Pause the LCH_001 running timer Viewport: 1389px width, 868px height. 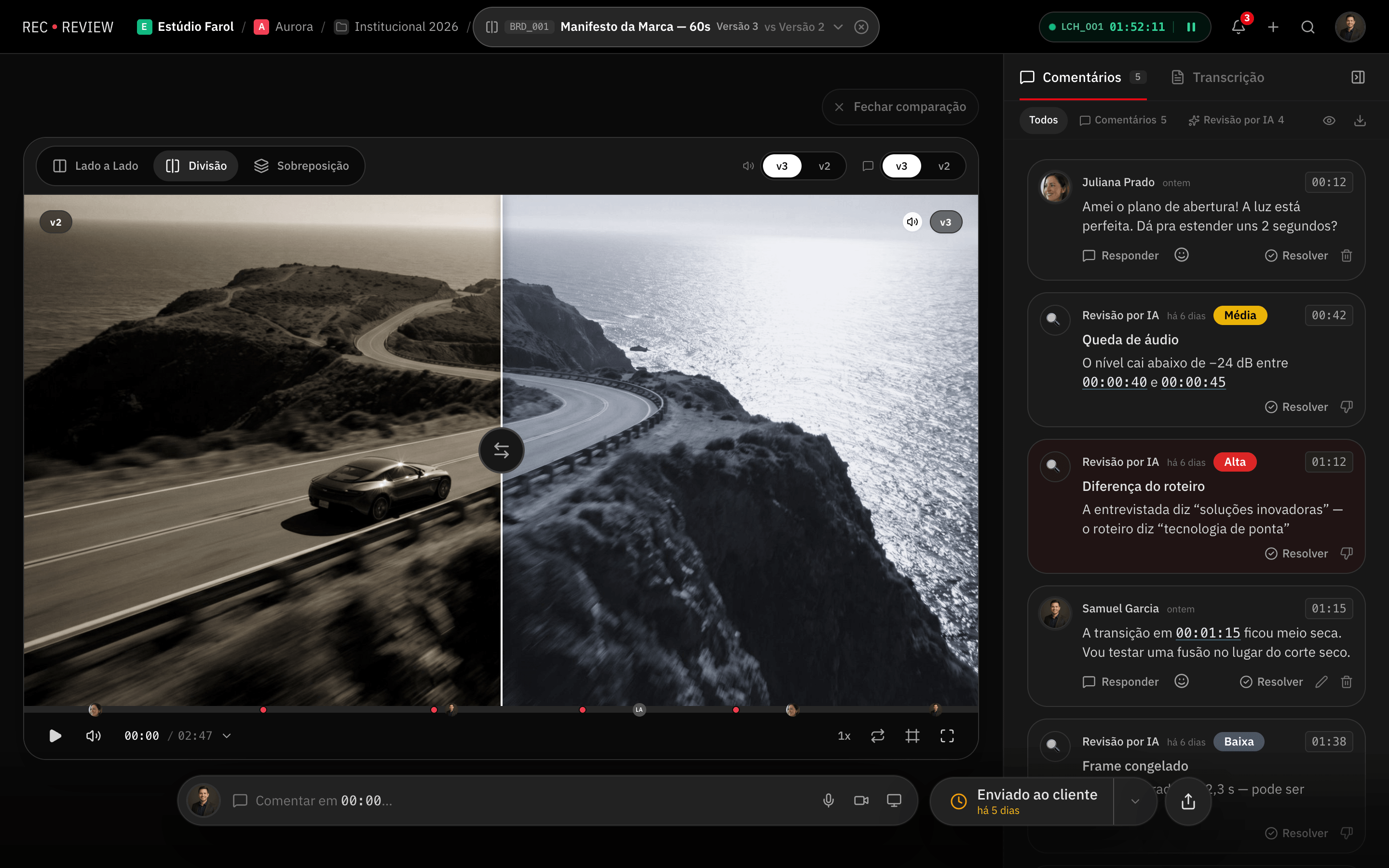tap(1191, 27)
